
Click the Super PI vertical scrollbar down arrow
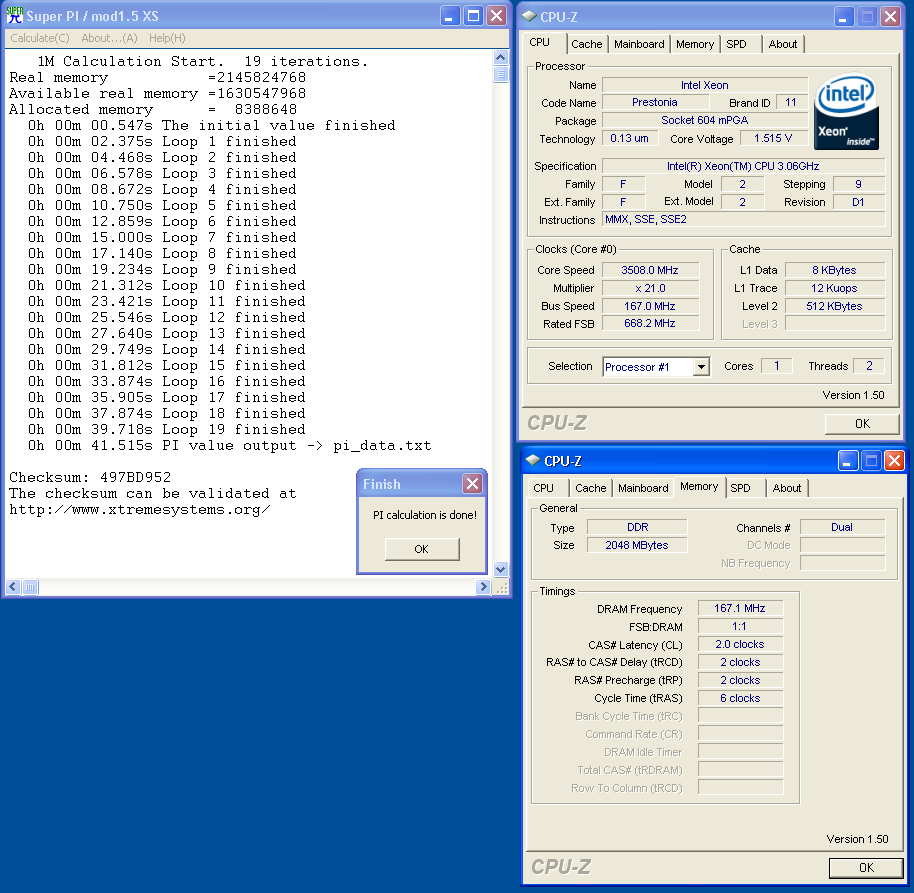500,569
